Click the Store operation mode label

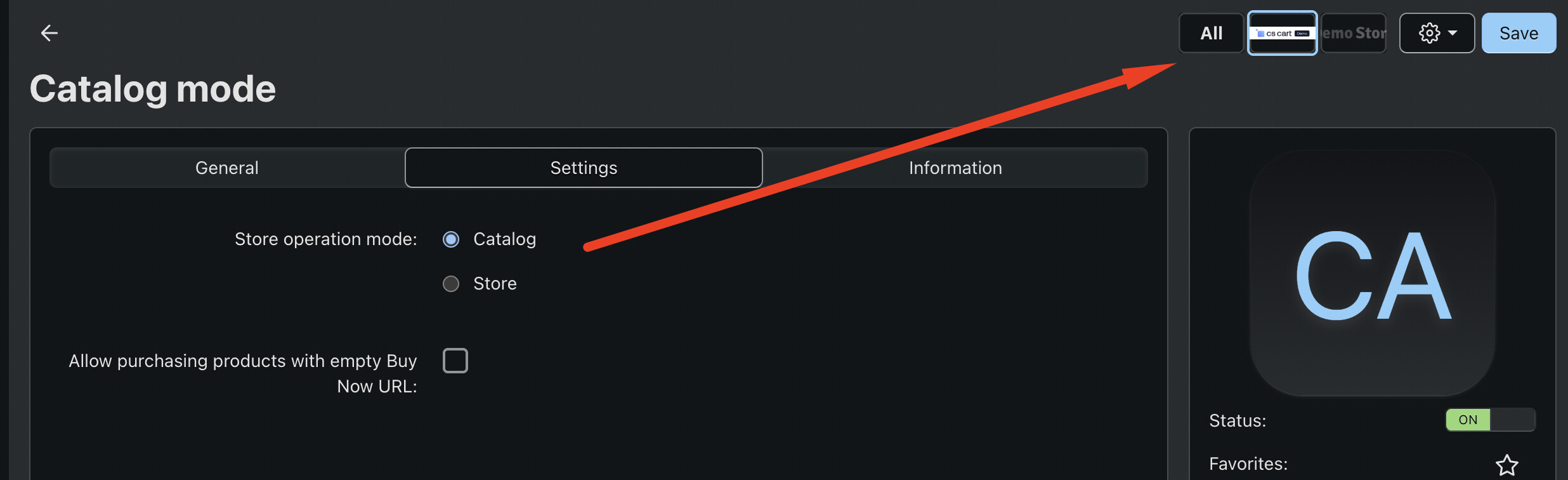pyautogui.click(x=325, y=239)
